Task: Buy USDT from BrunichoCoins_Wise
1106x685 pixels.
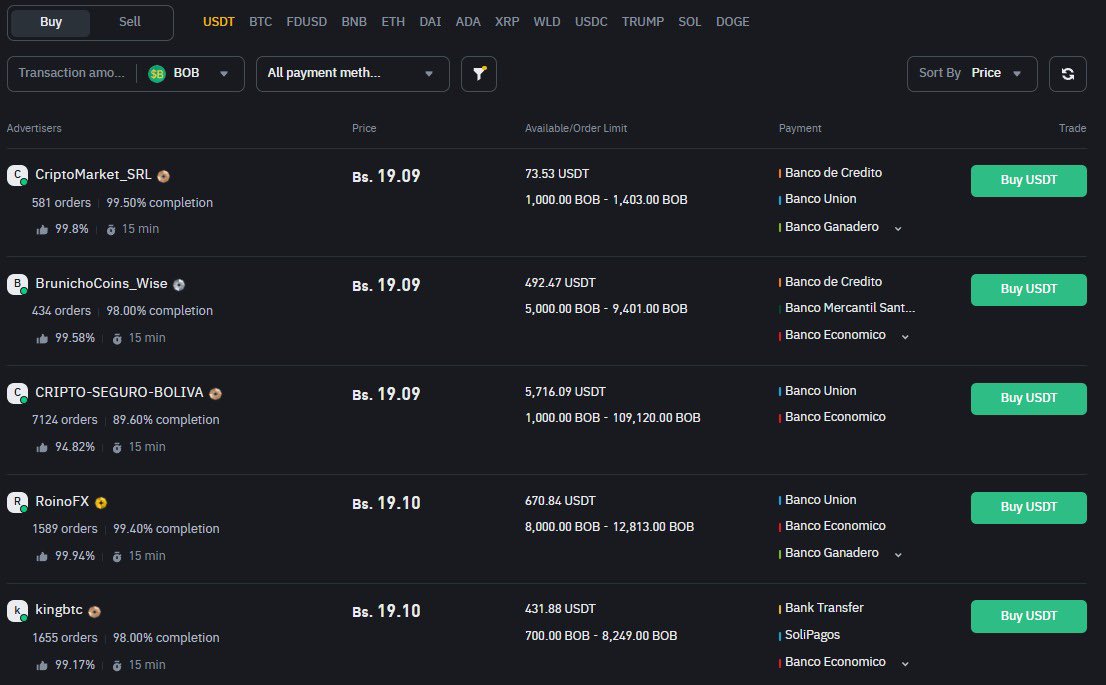Action: pos(1028,289)
